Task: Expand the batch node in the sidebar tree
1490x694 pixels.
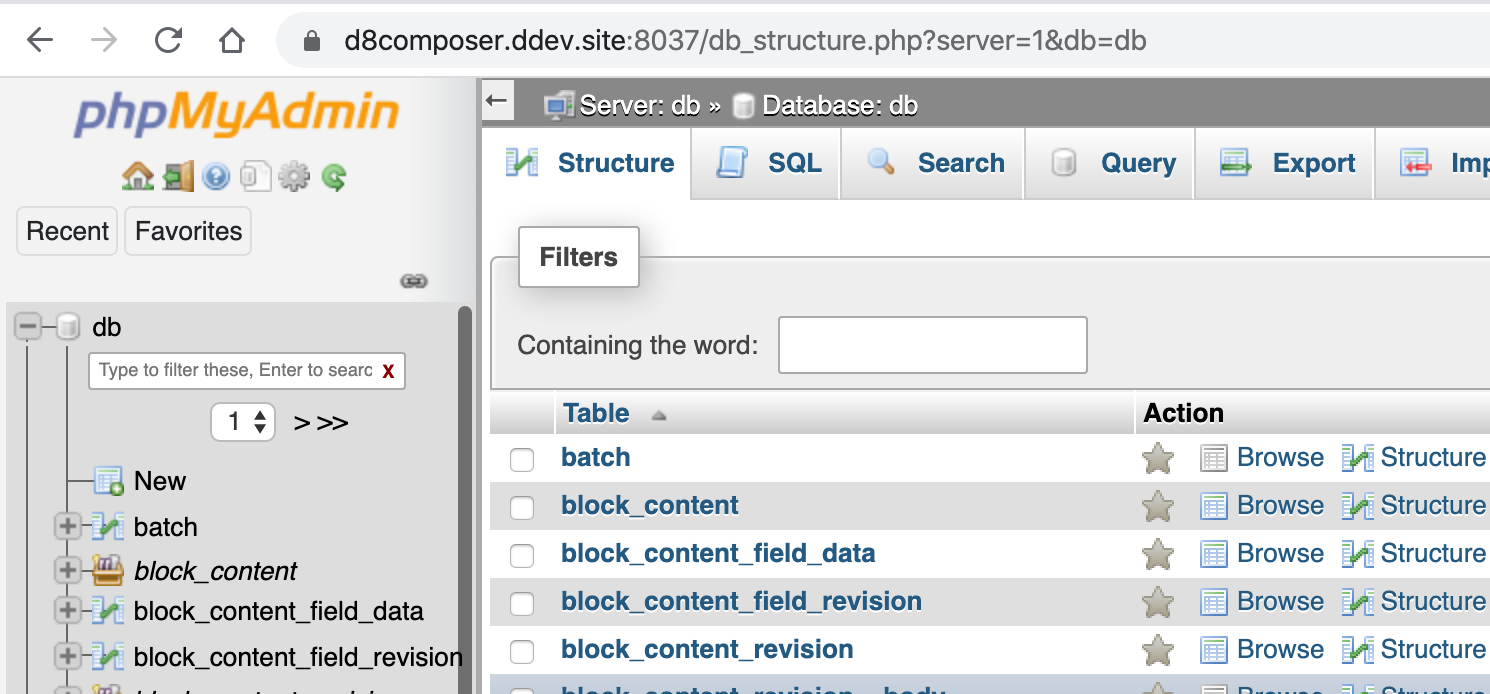Action: [x=67, y=527]
